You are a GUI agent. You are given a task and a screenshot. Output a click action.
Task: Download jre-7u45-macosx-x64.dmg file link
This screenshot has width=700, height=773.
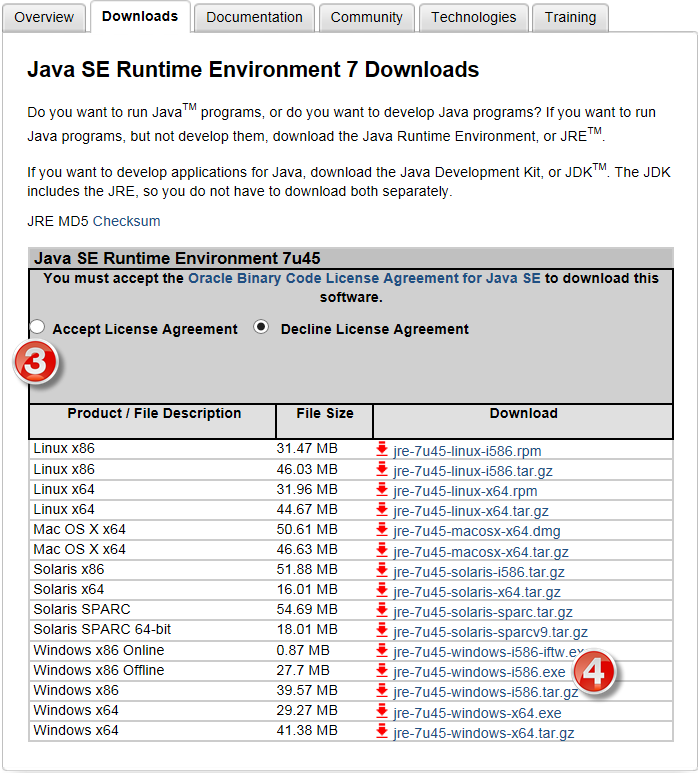point(477,532)
